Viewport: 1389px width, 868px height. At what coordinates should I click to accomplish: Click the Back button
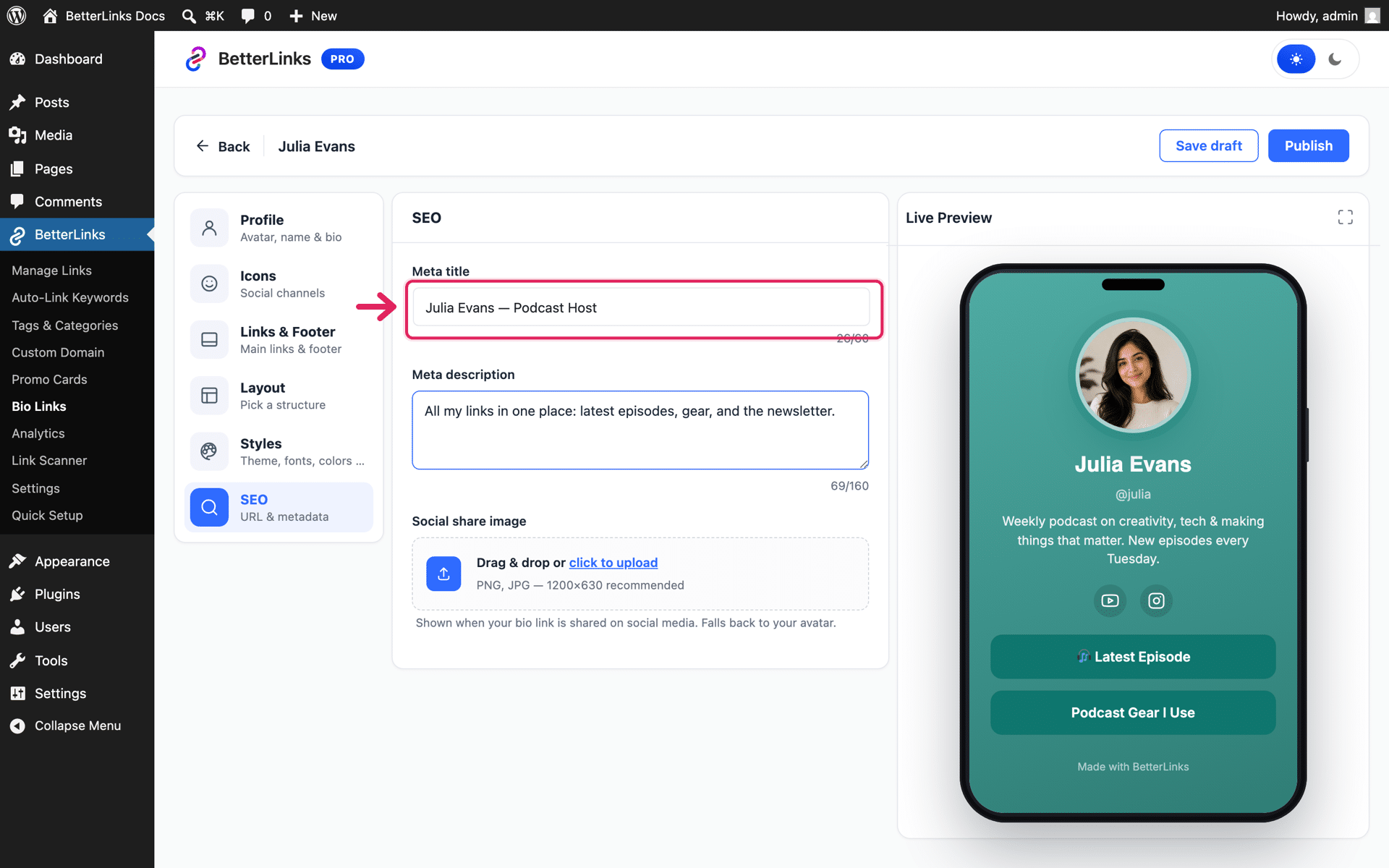223,146
